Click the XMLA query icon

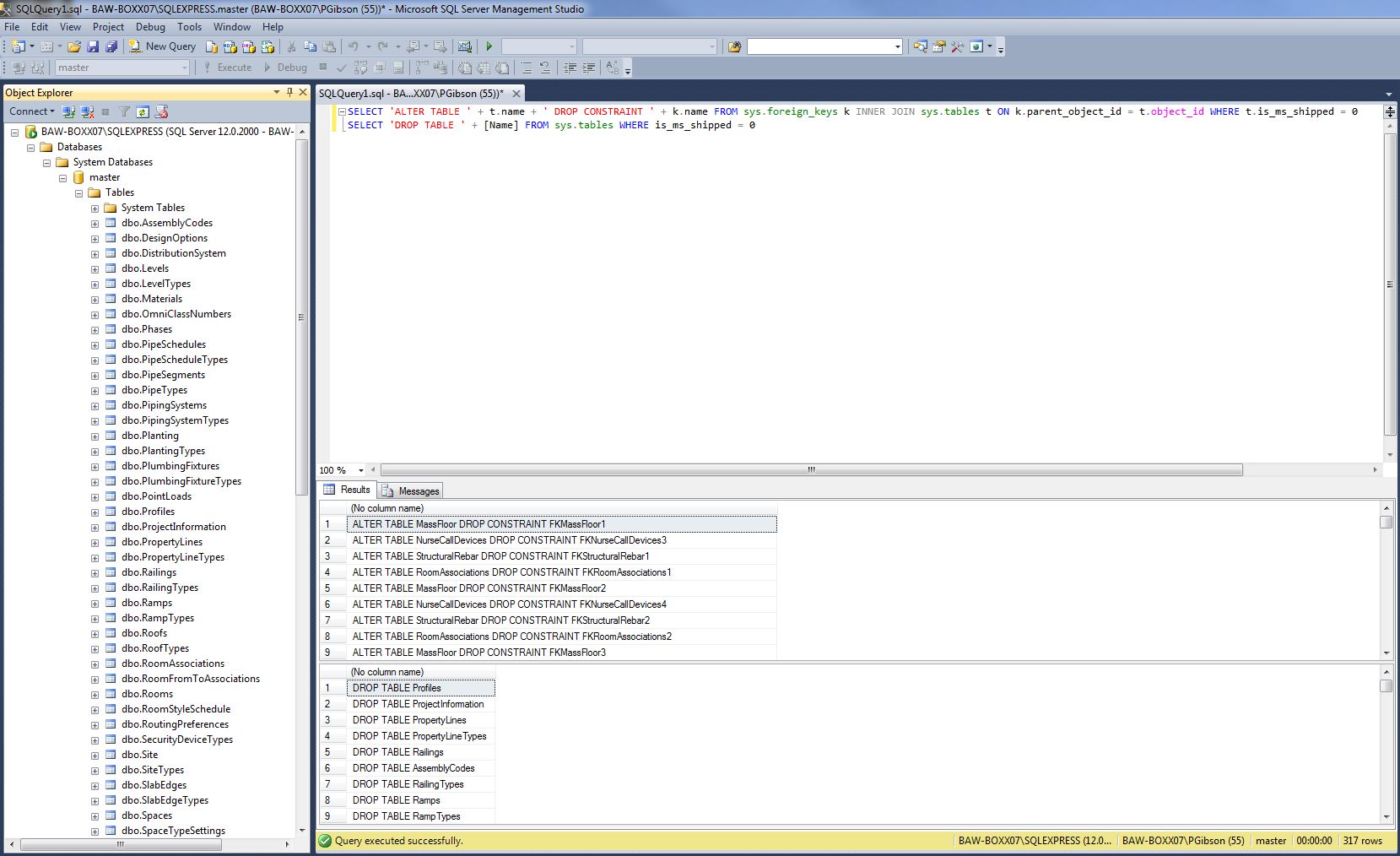coord(268,46)
